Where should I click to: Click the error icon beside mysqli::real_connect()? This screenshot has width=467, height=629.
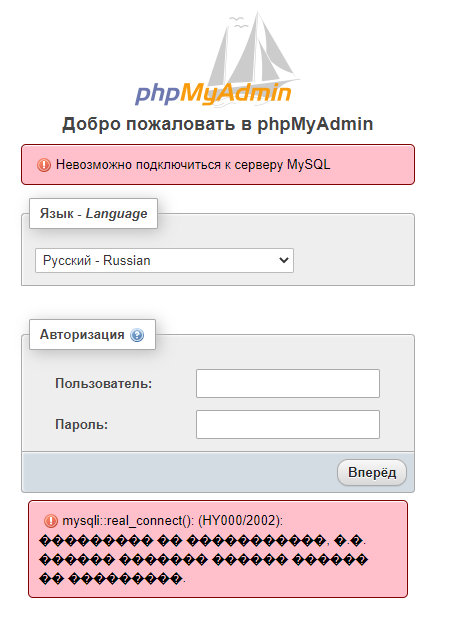pyautogui.click(x=51, y=521)
